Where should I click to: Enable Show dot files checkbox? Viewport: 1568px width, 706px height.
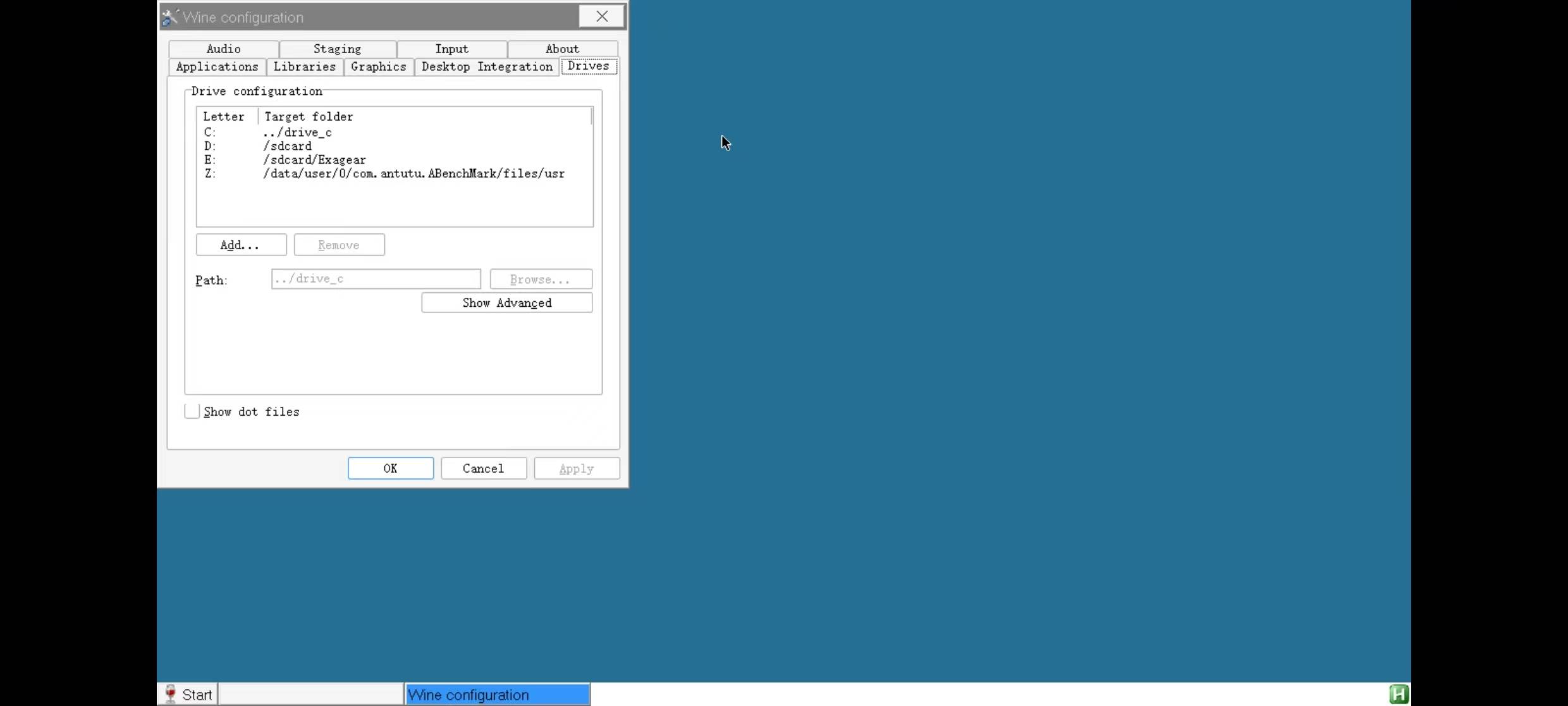pos(192,412)
